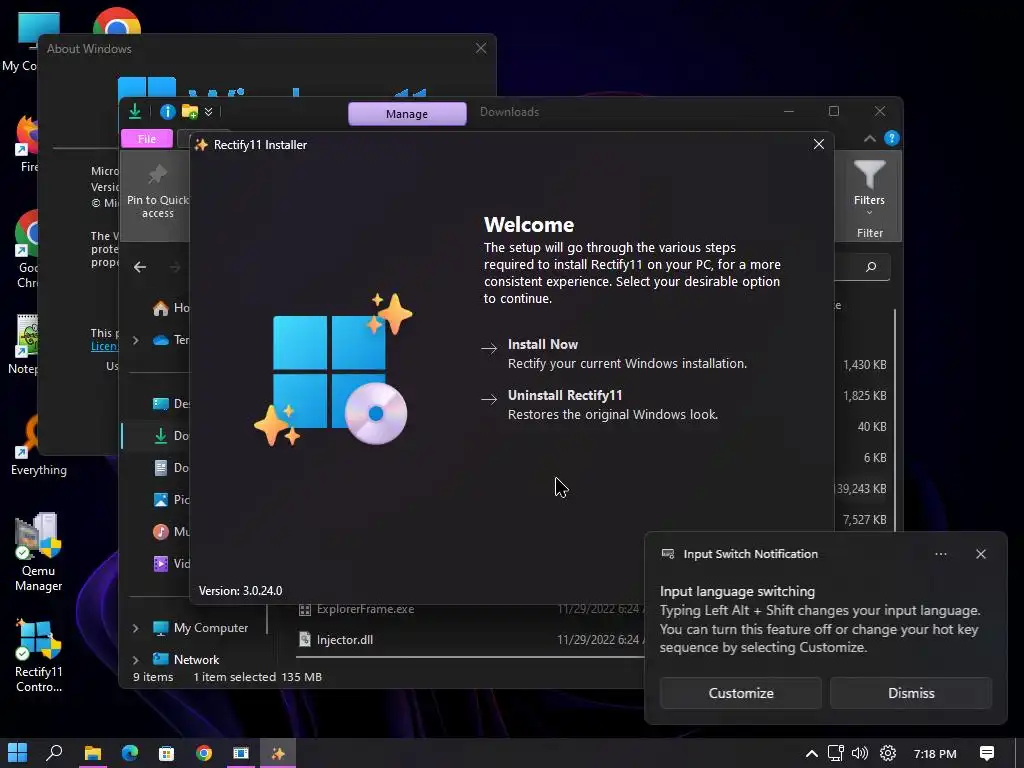Open taskbar Search
This screenshot has width=1024, height=768.
(54, 753)
